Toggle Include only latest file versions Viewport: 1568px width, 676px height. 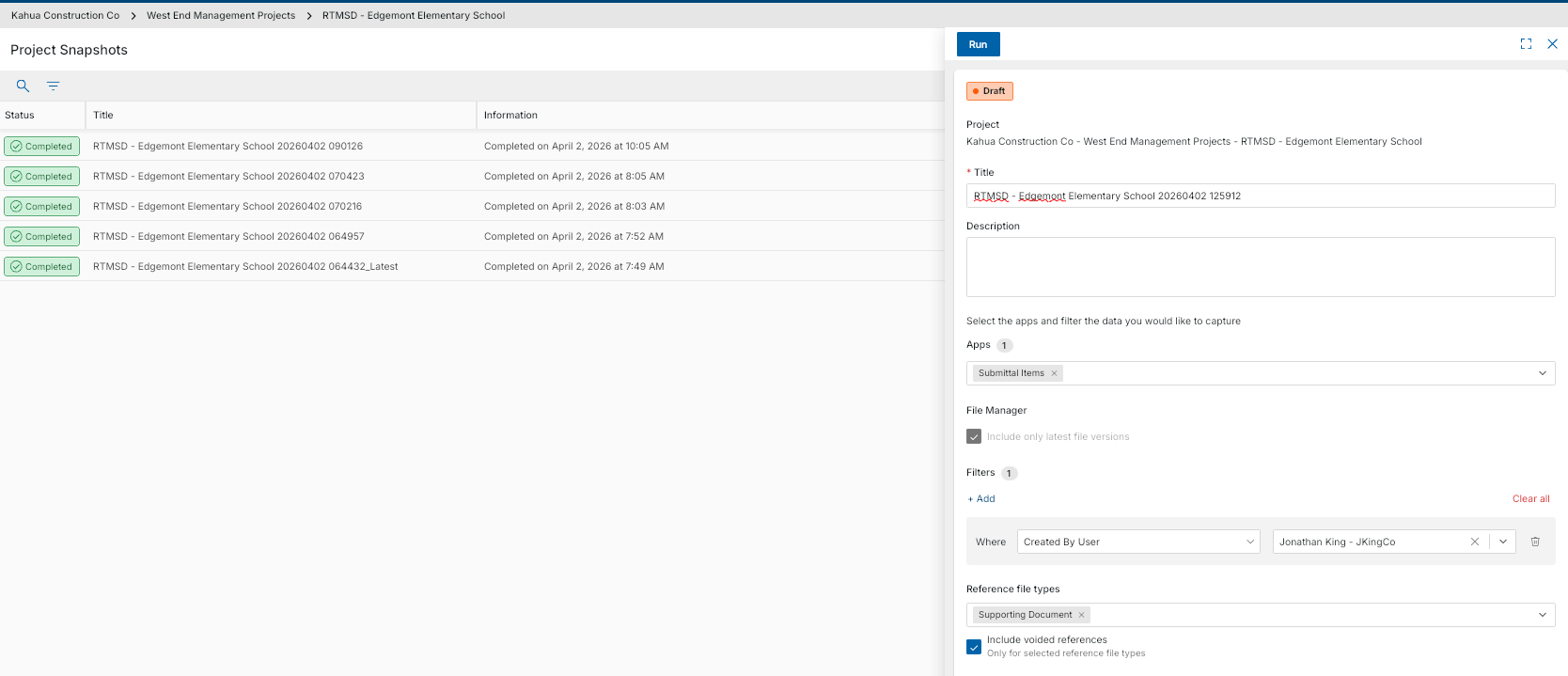(974, 436)
